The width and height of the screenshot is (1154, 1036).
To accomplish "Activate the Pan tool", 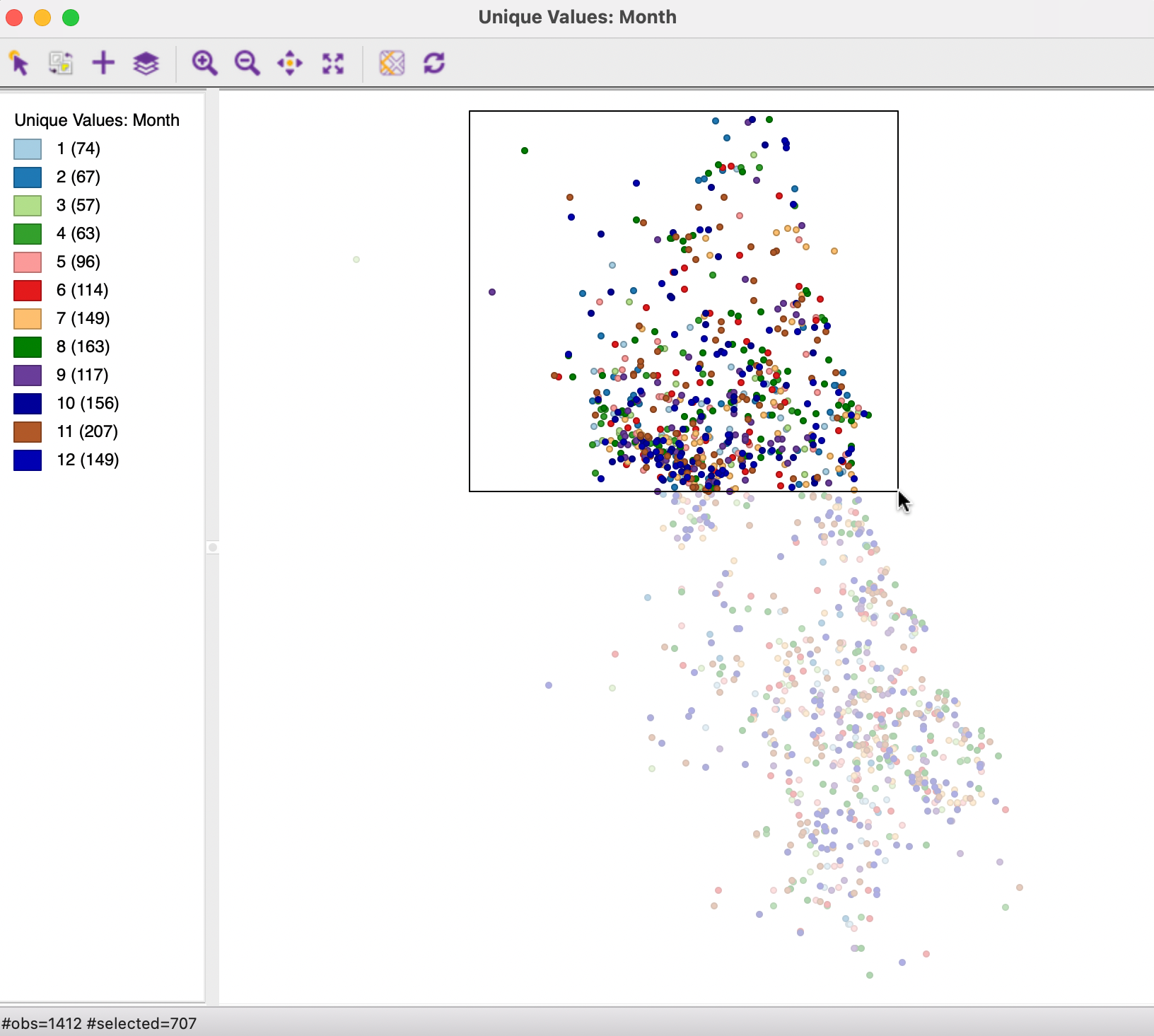I will point(290,63).
